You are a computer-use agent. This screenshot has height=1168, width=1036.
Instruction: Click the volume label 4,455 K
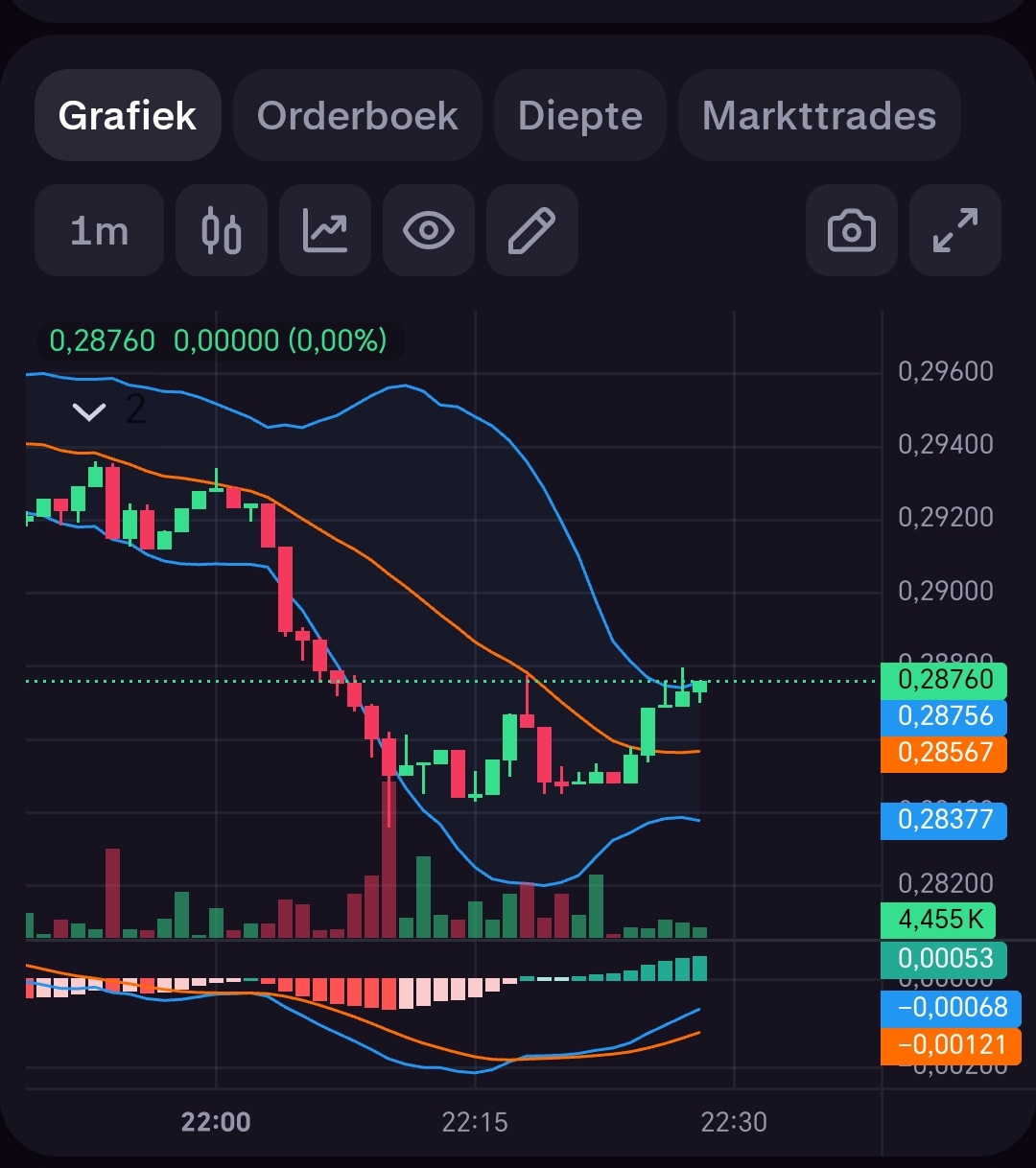pos(939,920)
